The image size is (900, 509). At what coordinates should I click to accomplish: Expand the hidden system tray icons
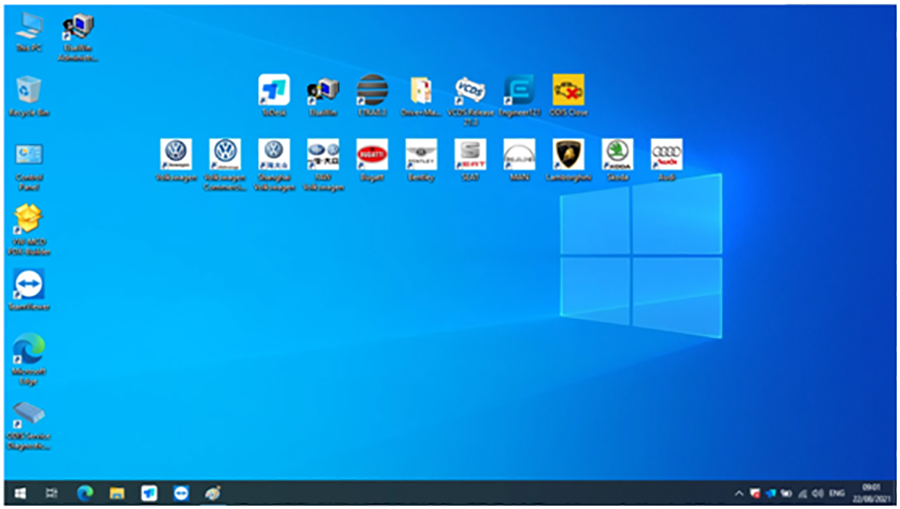(739, 494)
